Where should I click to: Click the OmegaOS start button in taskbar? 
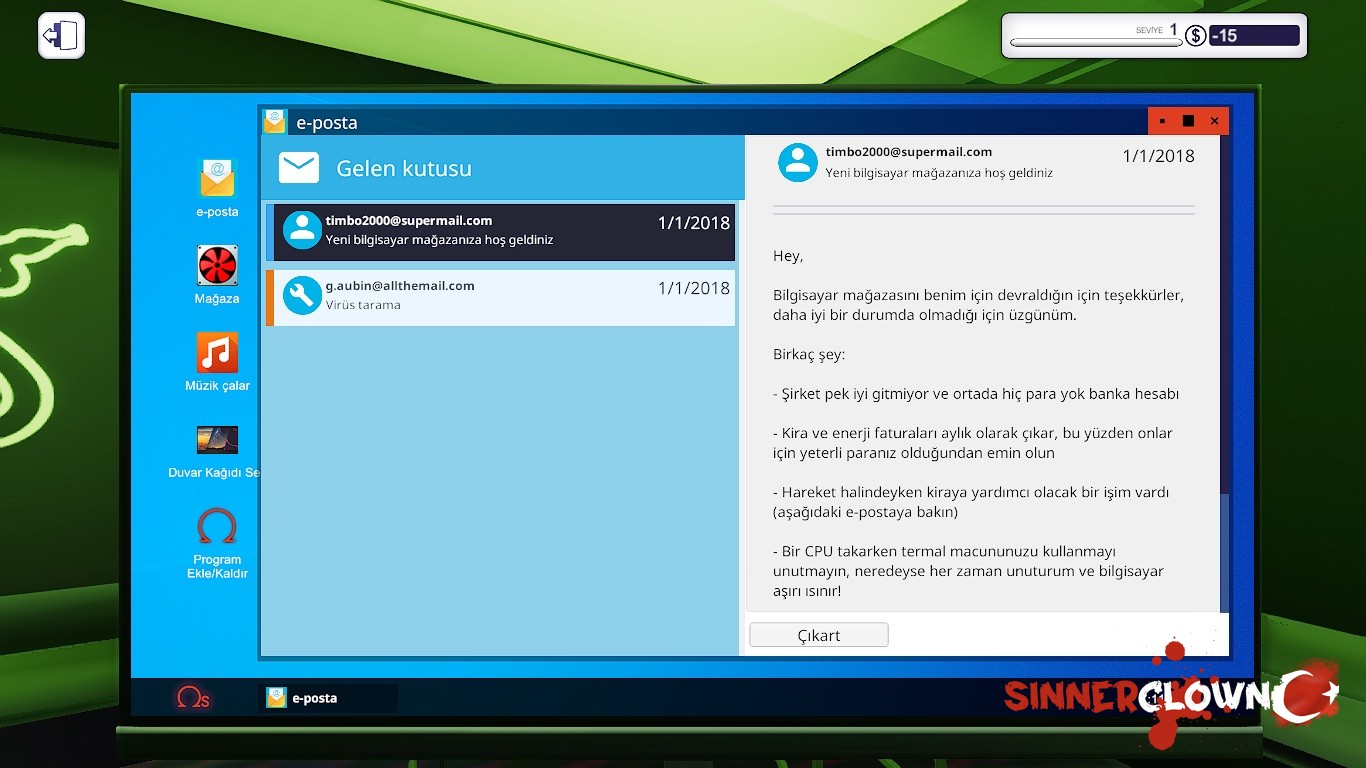pyautogui.click(x=192, y=698)
